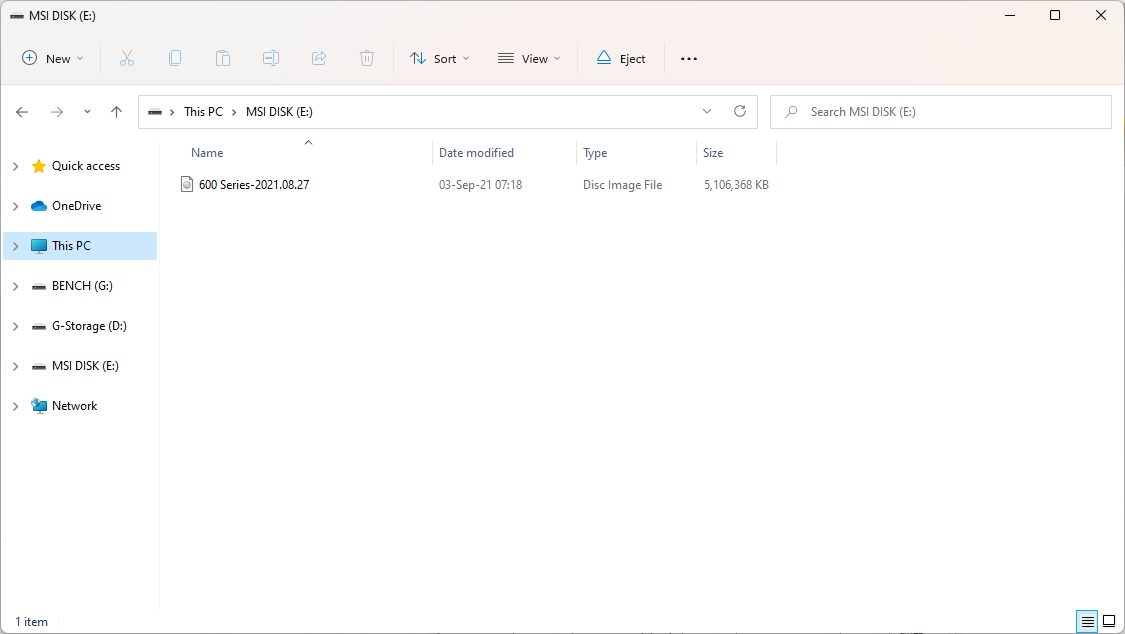Click the drive icon in address bar

tap(155, 112)
